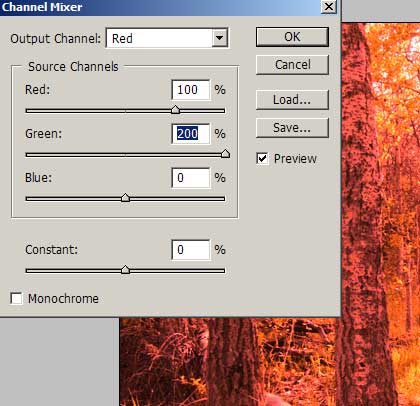Image resolution: width=420 pixels, height=406 pixels.
Task: Click the Red percentage input field
Action: point(191,90)
